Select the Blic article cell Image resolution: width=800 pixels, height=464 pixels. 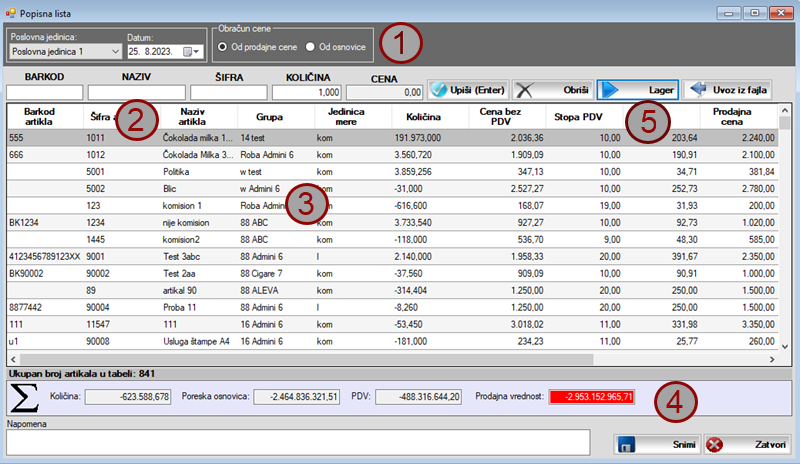[199, 189]
